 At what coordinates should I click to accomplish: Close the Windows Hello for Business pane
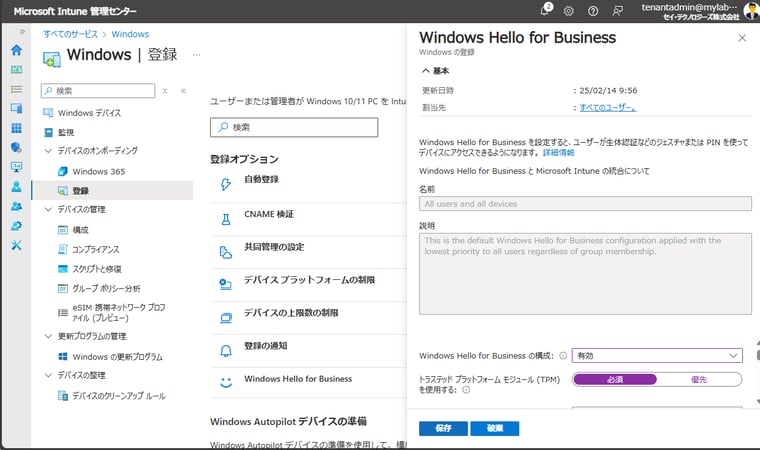(742, 38)
